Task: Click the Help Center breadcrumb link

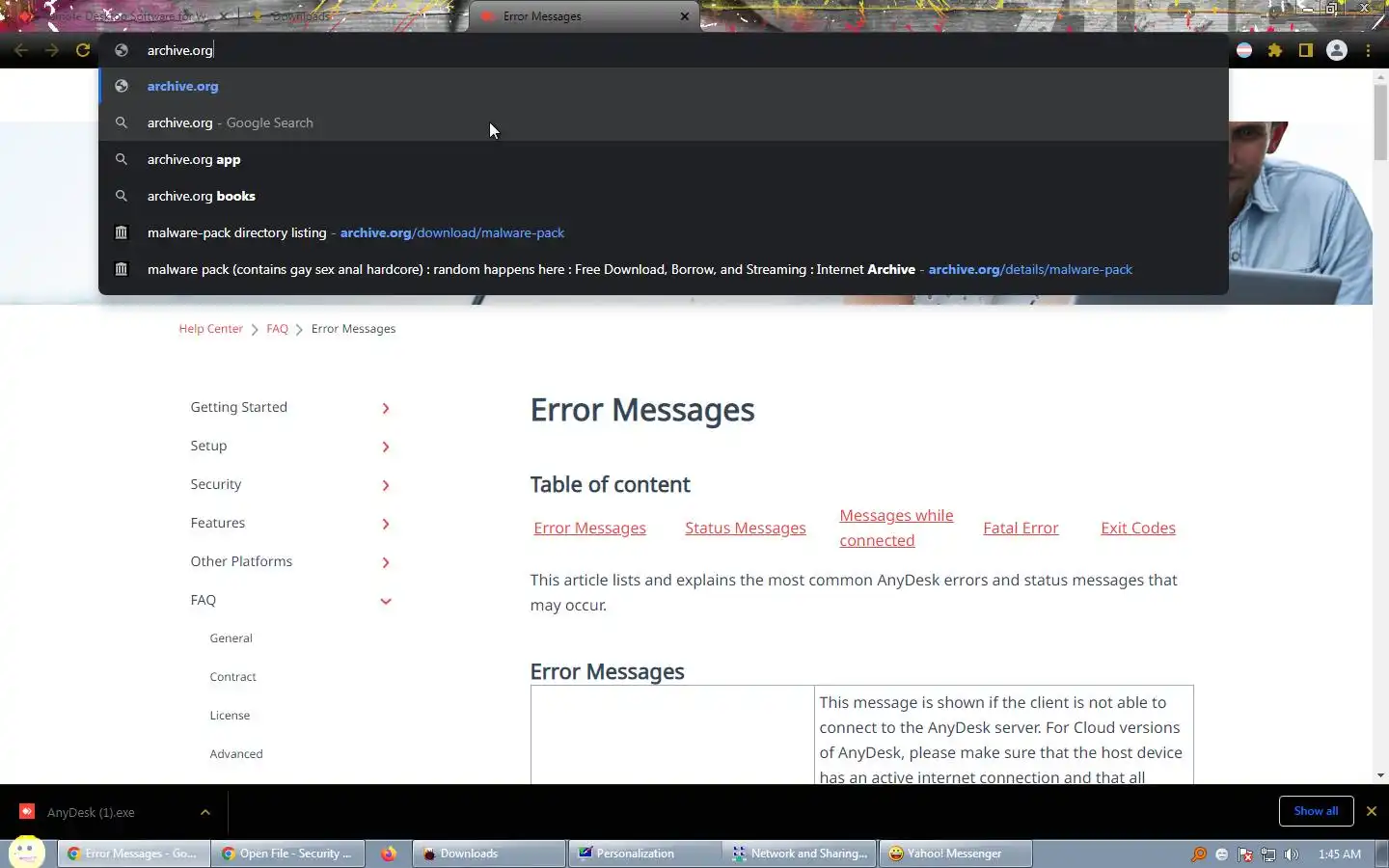Action: (x=210, y=329)
